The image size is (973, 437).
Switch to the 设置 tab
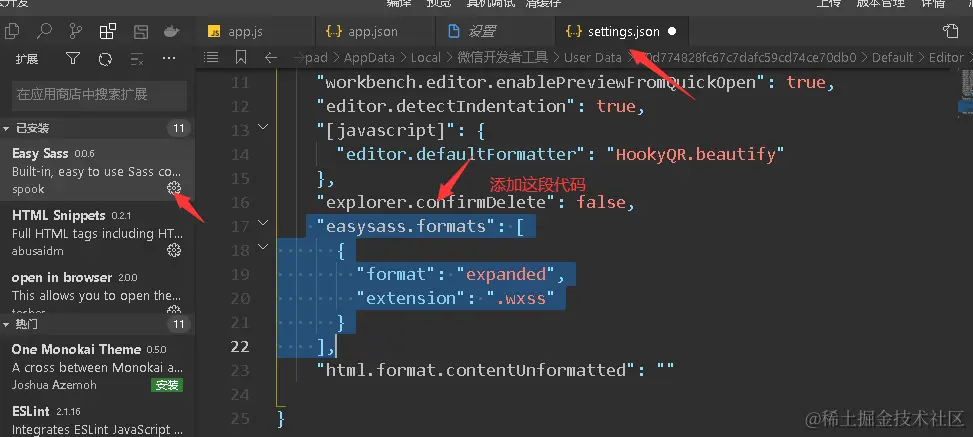pyautogui.click(x=495, y=31)
